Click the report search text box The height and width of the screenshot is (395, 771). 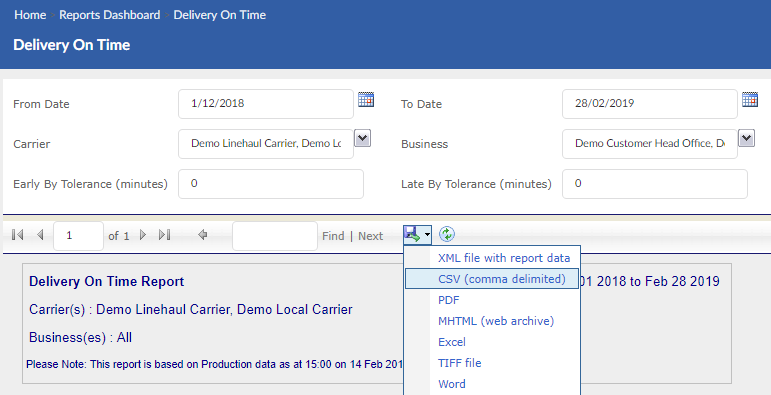point(275,236)
